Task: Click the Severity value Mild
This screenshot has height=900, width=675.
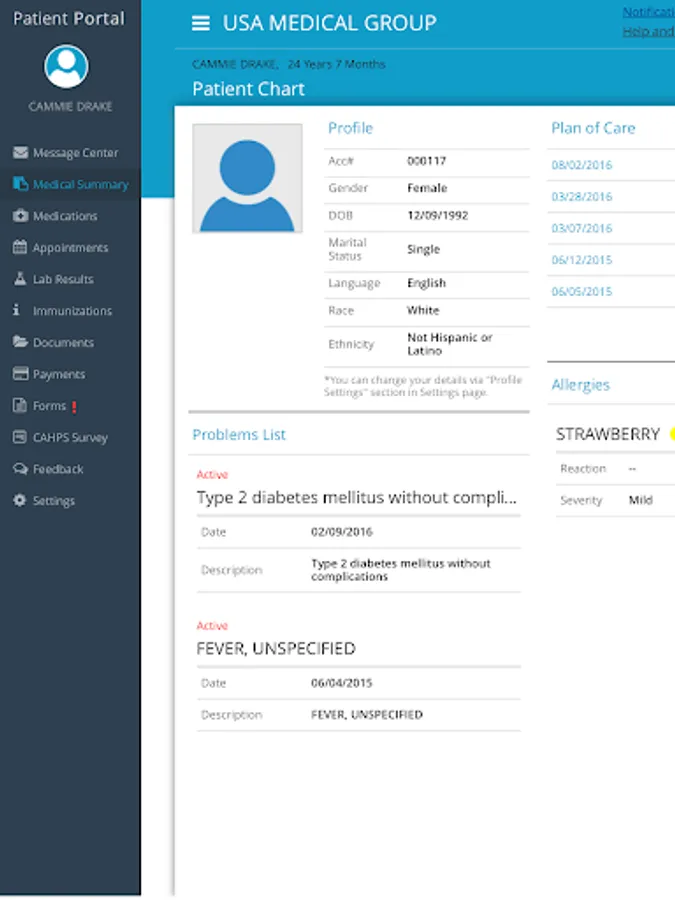Action: pyautogui.click(x=641, y=500)
